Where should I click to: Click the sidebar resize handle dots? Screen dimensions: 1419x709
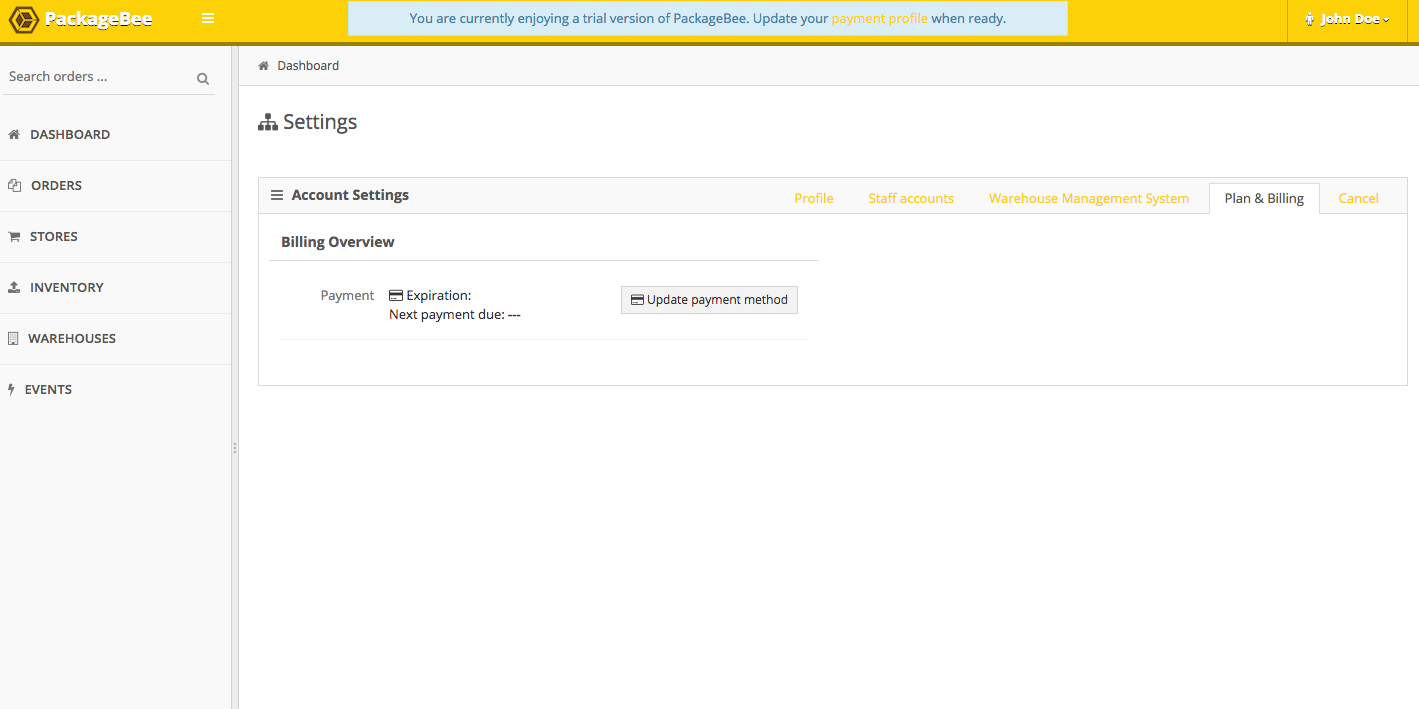click(235, 448)
